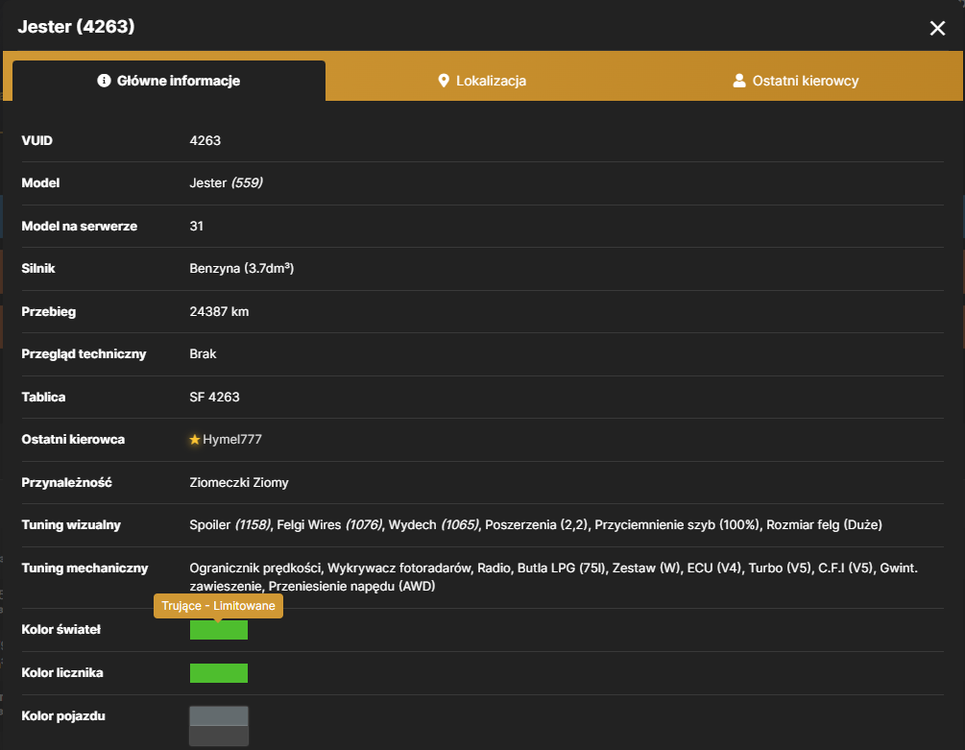Click the Felgi Wires (1076) tuning entry

pos(329,525)
